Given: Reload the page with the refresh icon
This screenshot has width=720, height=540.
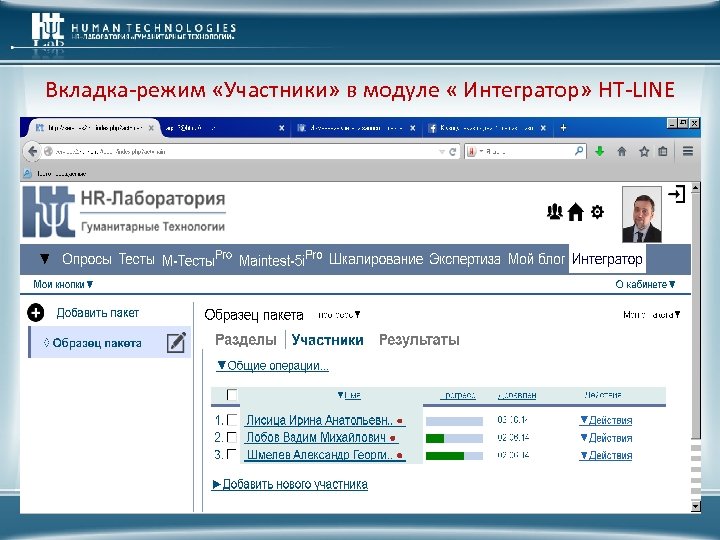Looking at the screenshot, I should (x=452, y=152).
